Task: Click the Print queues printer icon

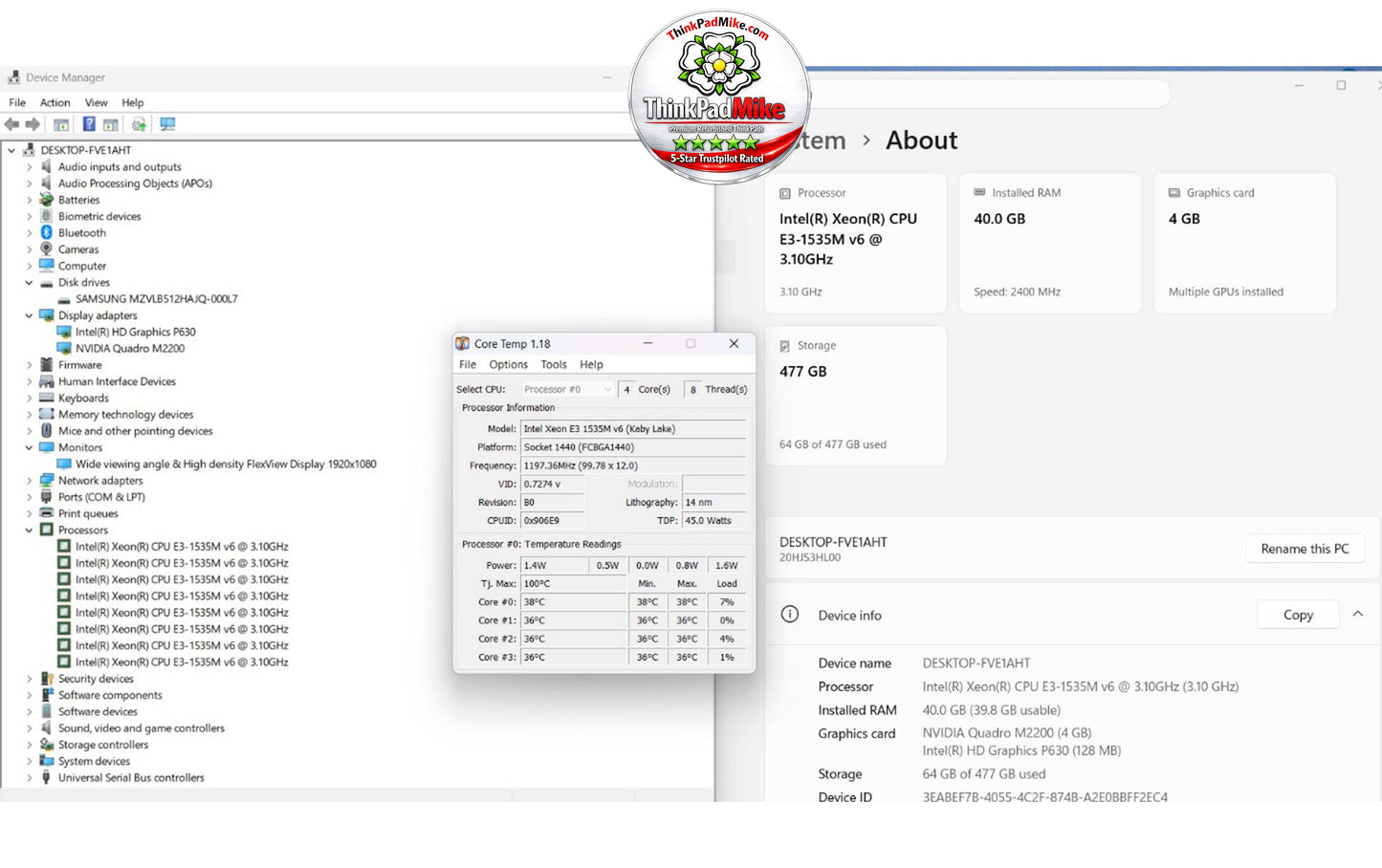Action: click(x=46, y=513)
